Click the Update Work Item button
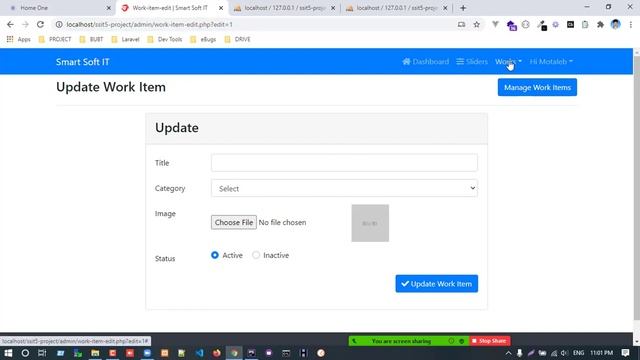The width and height of the screenshot is (640, 360). [436, 284]
